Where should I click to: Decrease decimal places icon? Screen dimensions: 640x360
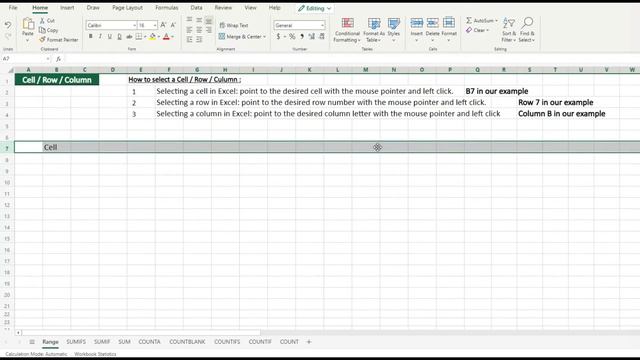(x=322, y=37)
